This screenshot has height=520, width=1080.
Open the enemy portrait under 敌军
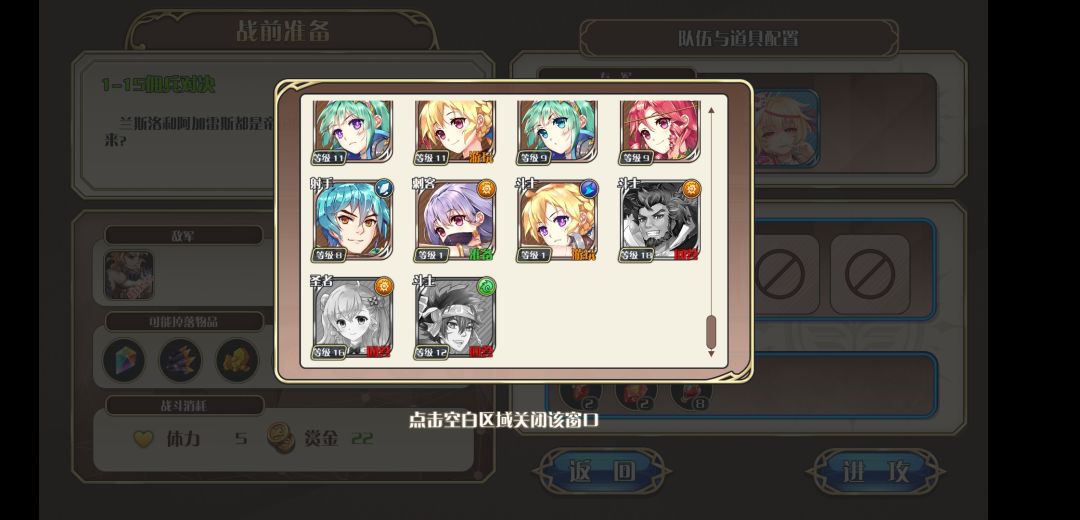coord(129,275)
